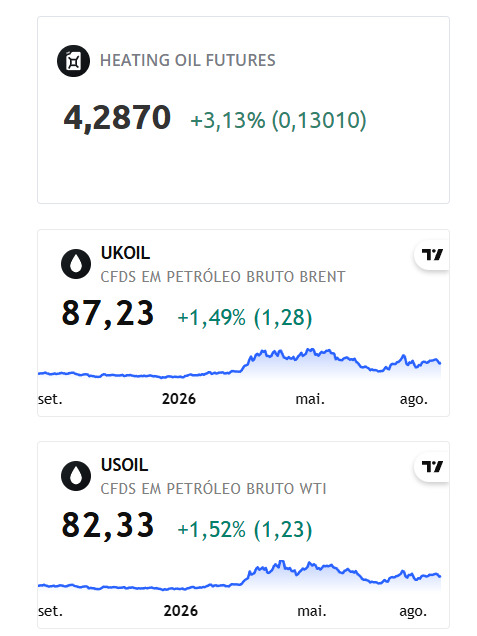
Task: Open the HEATING OIL FUTURES title link
Action: 188,60
